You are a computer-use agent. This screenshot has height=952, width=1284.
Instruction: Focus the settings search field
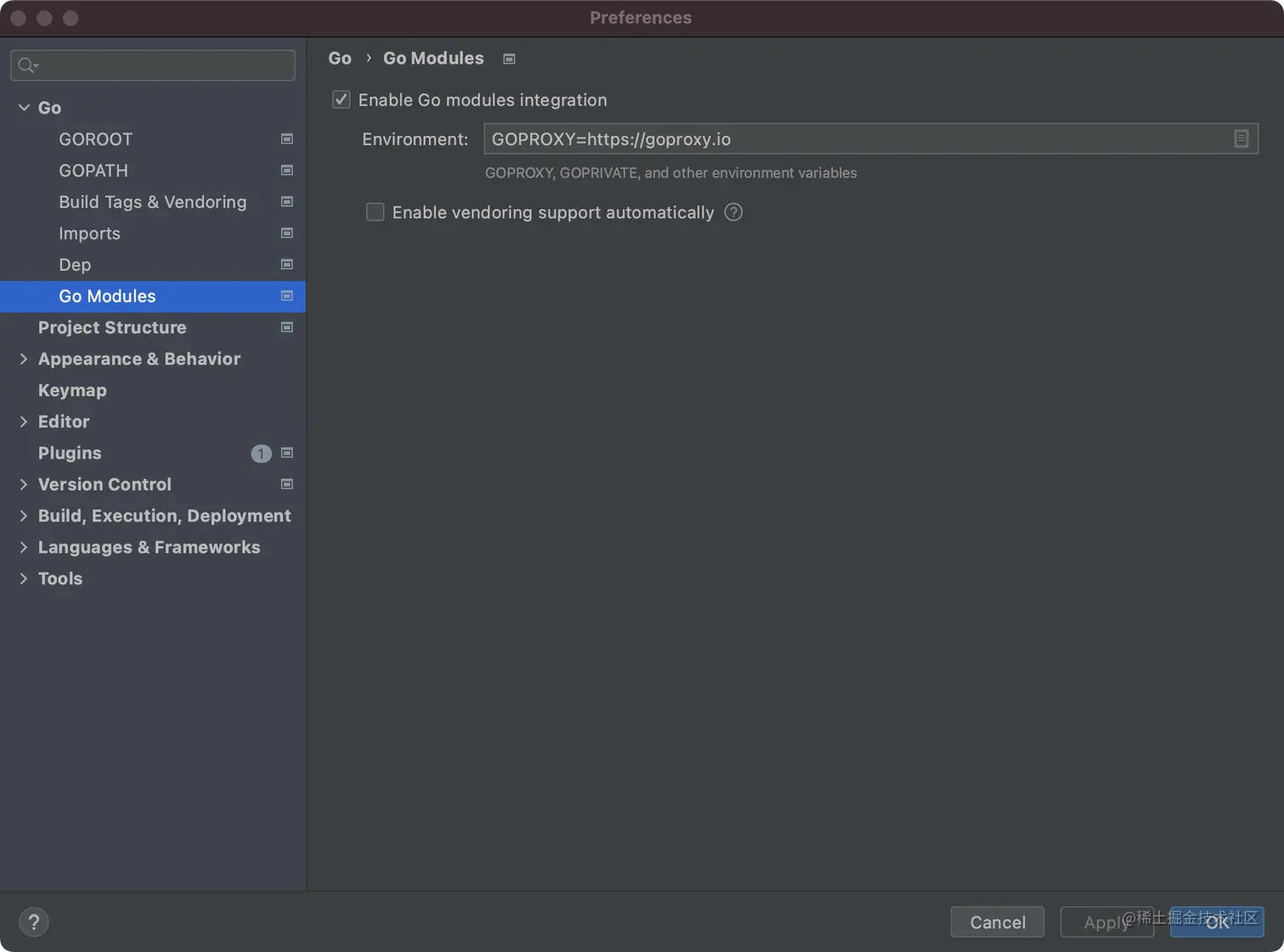tap(153, 65)
